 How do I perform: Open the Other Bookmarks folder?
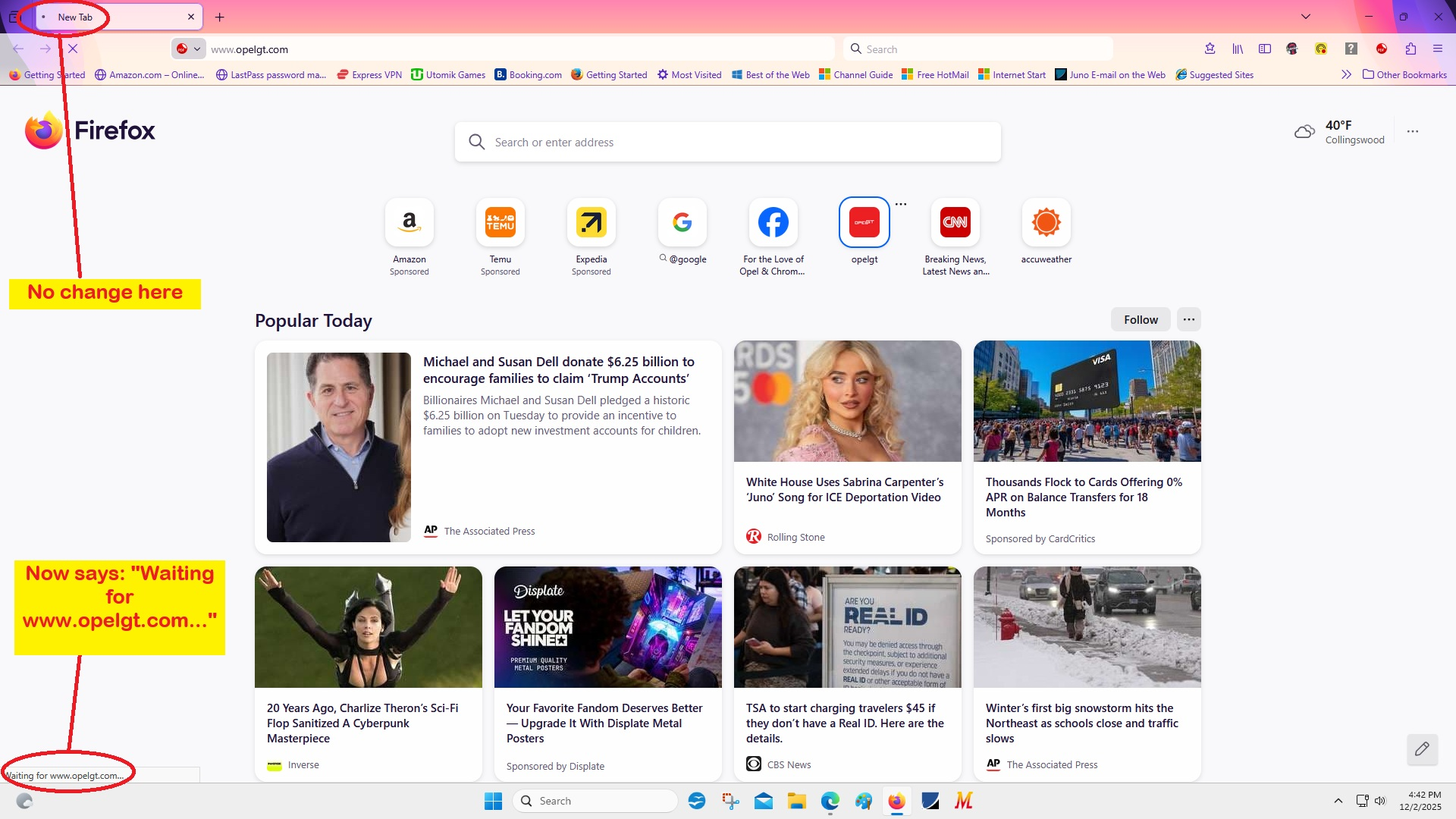pos(1404,75)
